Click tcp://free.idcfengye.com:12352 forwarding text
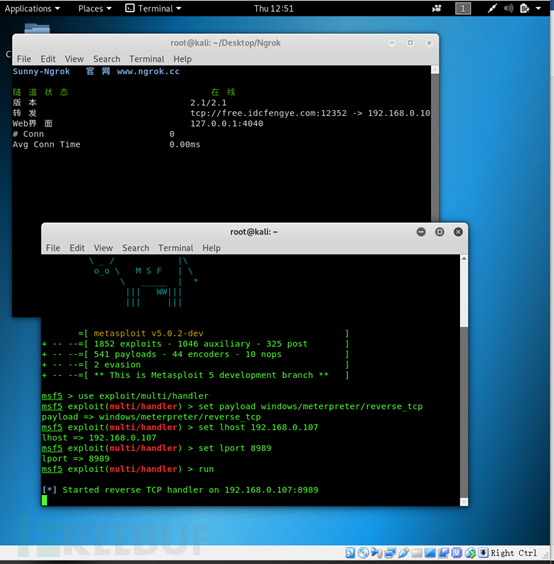The height and width of the screenshot is (564, 554). point(268,113)
